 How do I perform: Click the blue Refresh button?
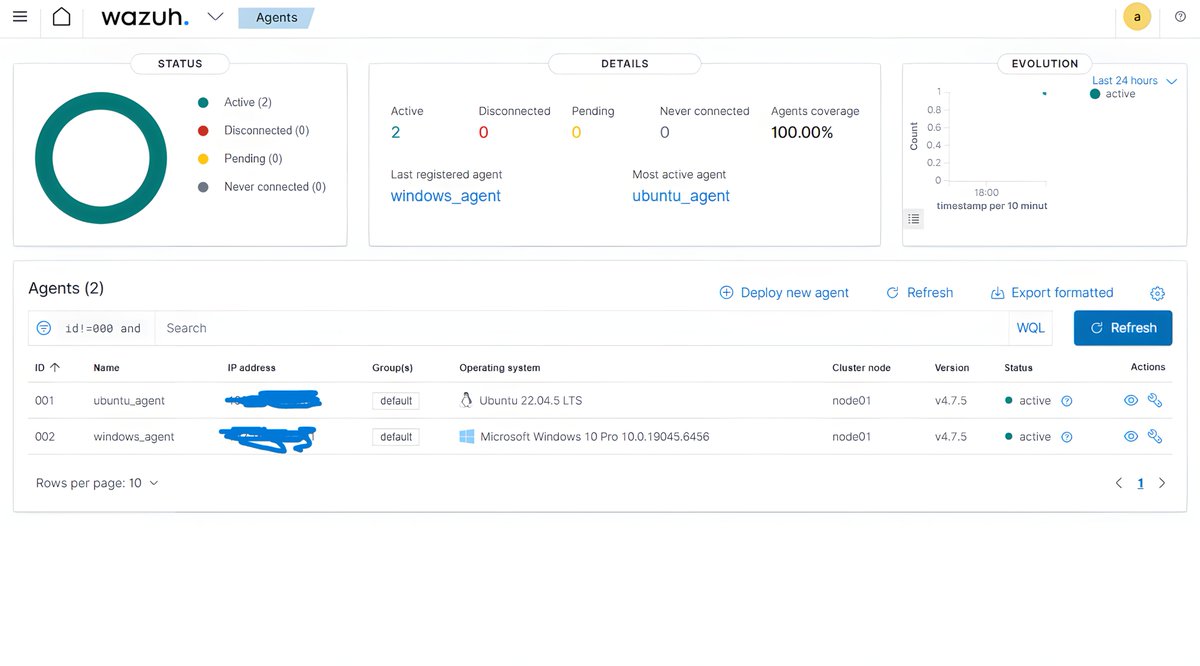(x=1123, y=328)
